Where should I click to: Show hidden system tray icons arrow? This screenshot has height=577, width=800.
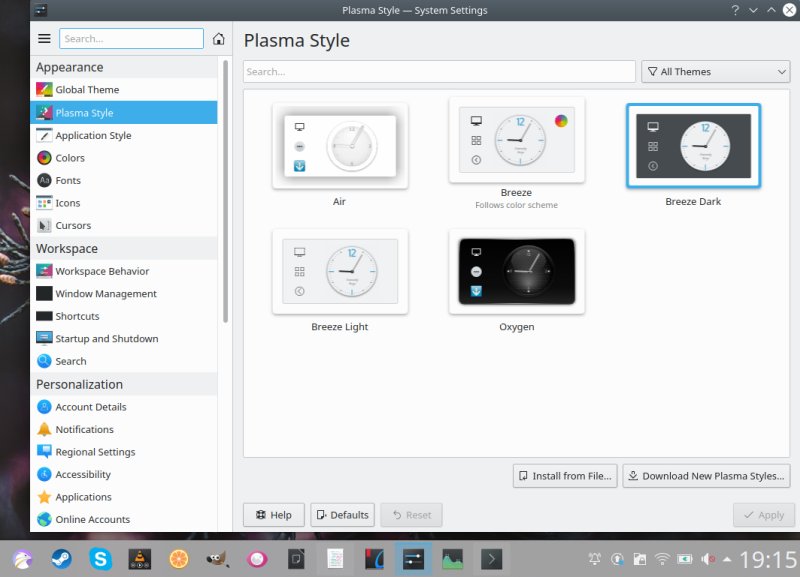pos(727,559)
